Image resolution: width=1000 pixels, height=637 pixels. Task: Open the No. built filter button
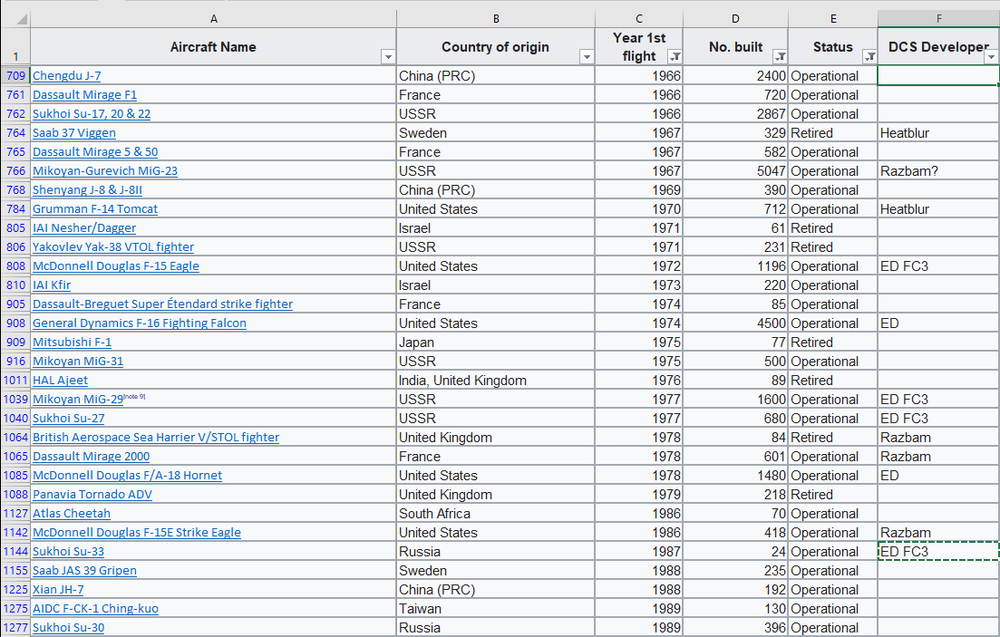pos(780,57)
